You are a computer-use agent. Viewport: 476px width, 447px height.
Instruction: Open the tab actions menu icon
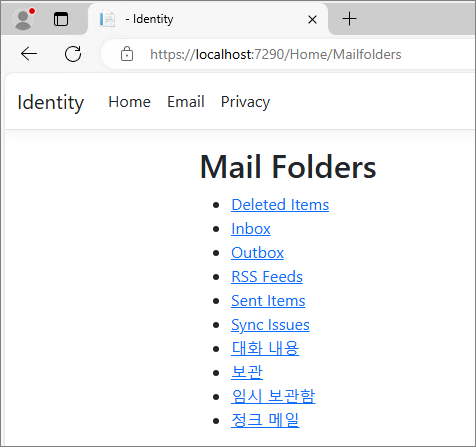pos(61,19)
